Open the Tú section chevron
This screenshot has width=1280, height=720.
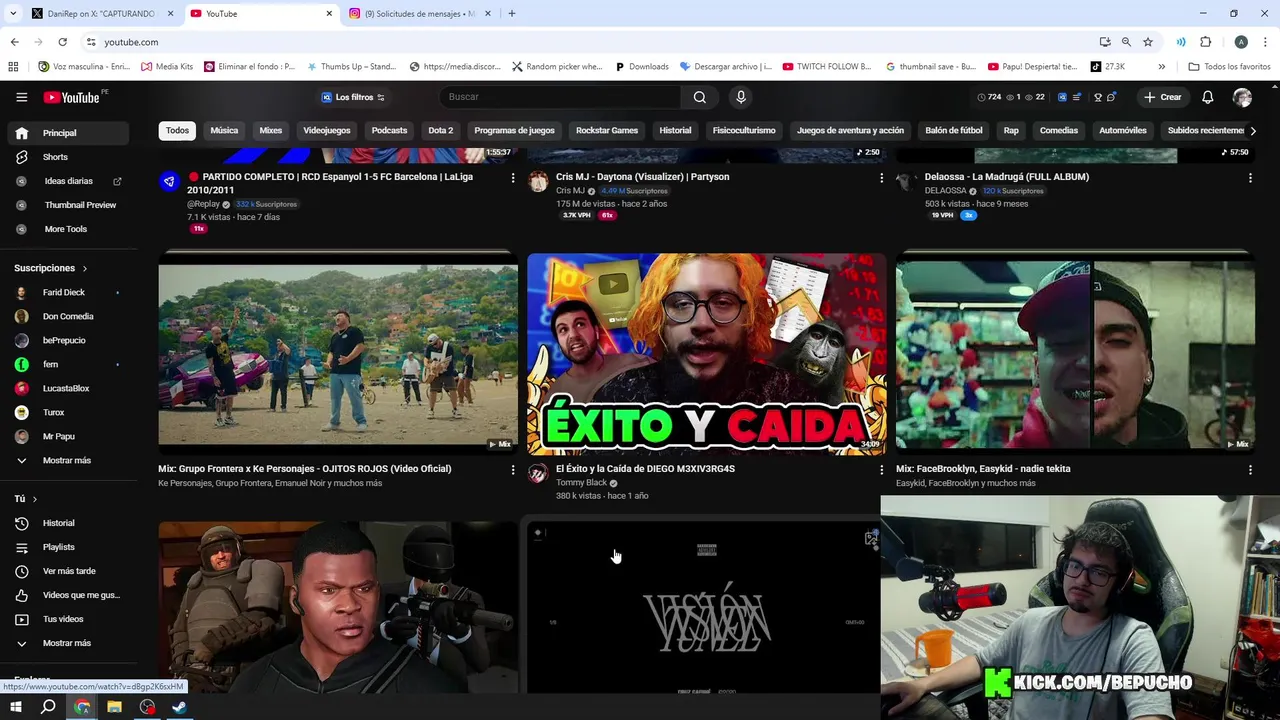coord(35,499)
